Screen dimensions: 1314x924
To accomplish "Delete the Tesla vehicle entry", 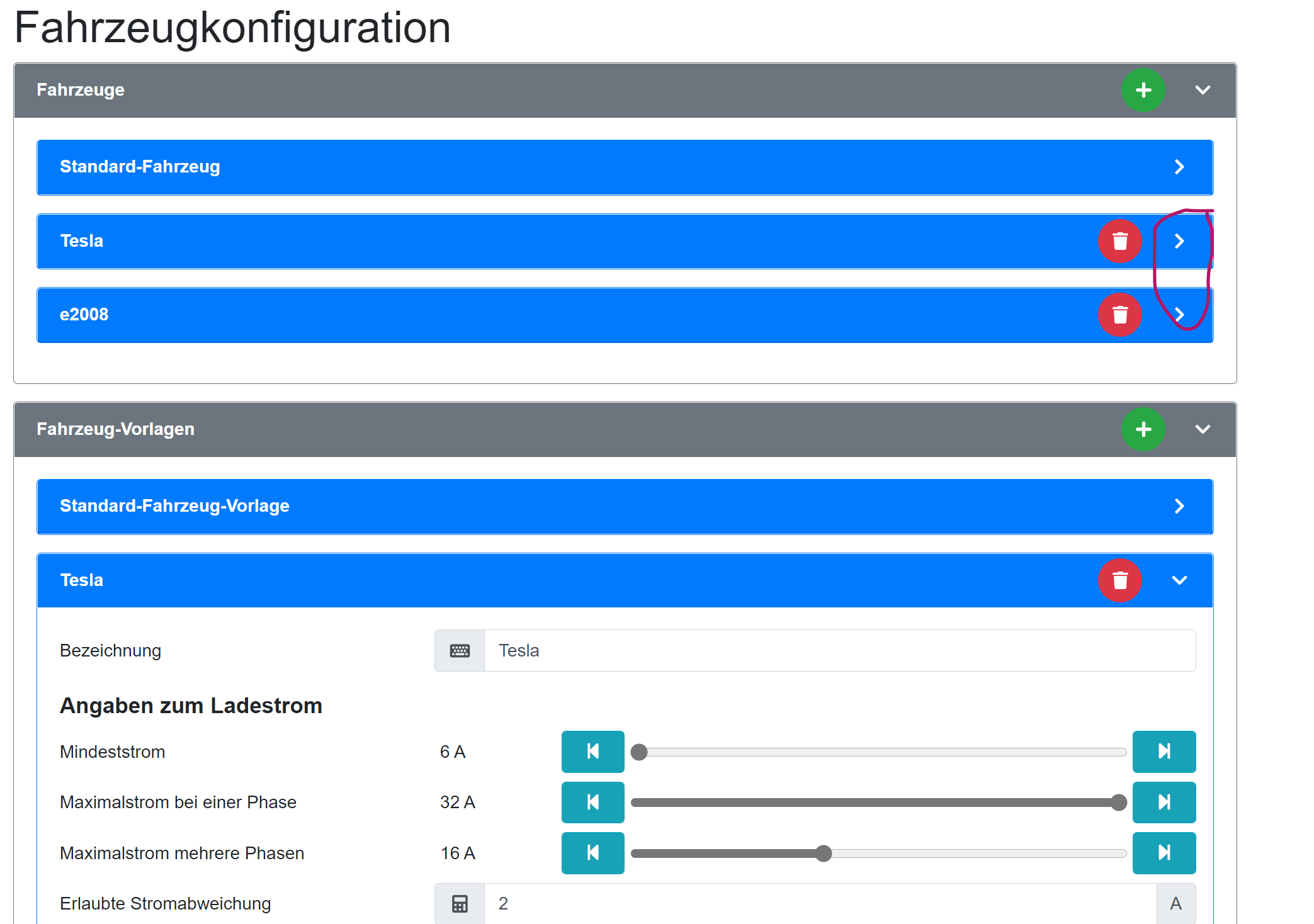I will click(1119, 241).
